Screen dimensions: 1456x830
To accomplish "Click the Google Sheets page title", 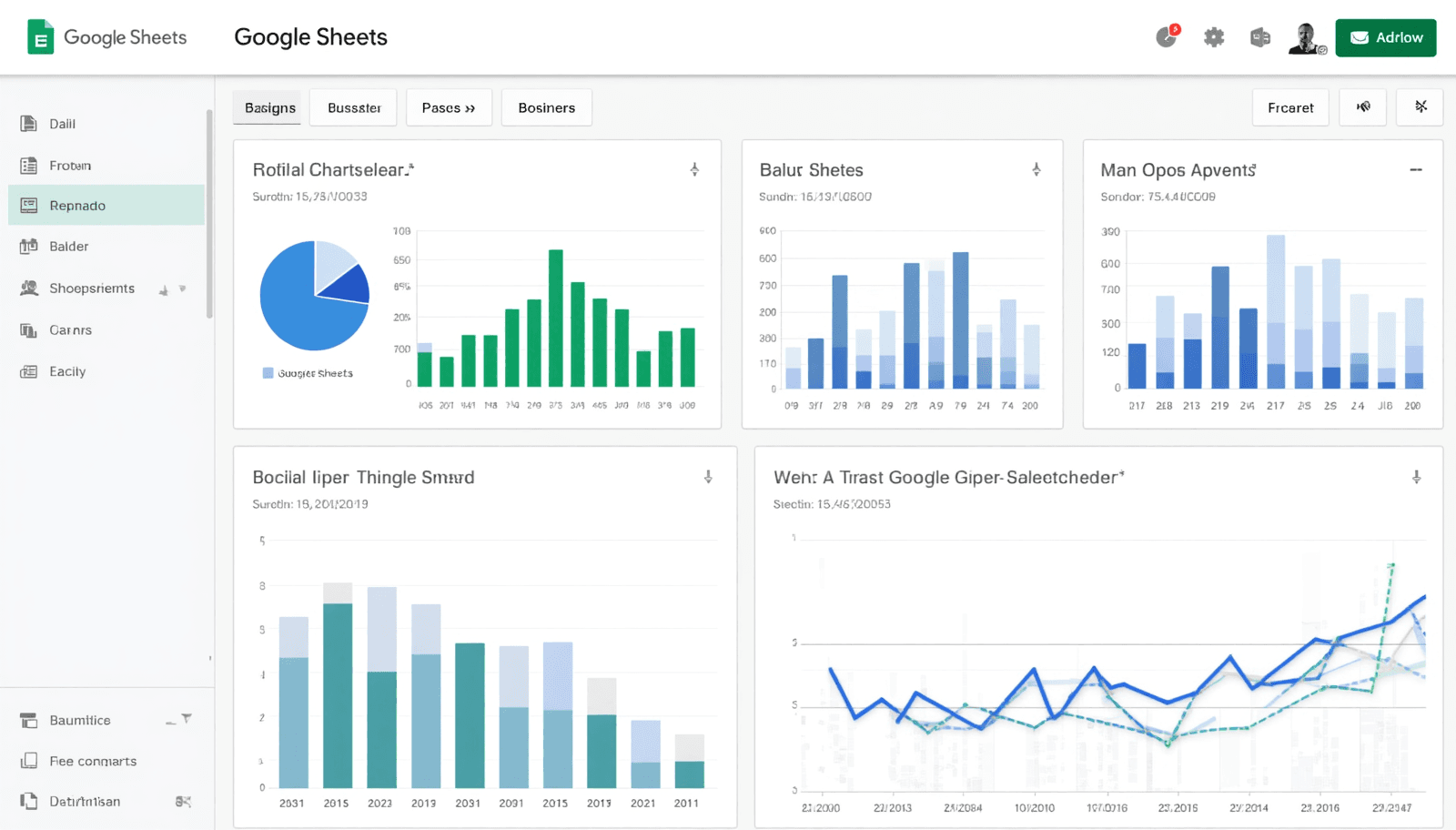I will 310,37.
